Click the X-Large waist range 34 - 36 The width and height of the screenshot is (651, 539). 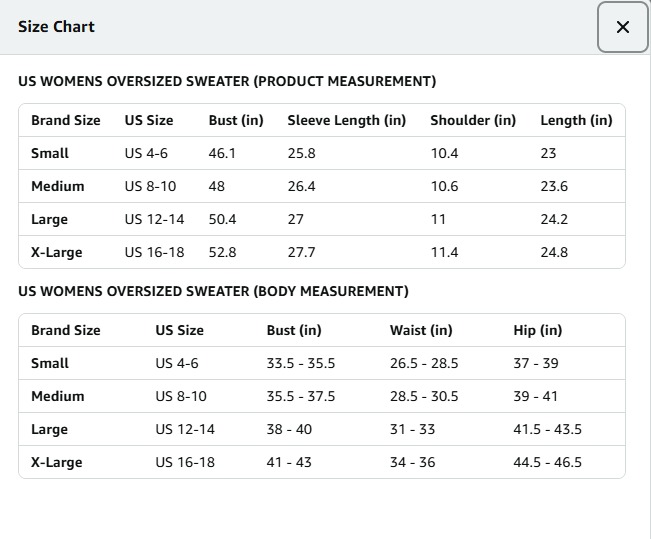point(412,462)
